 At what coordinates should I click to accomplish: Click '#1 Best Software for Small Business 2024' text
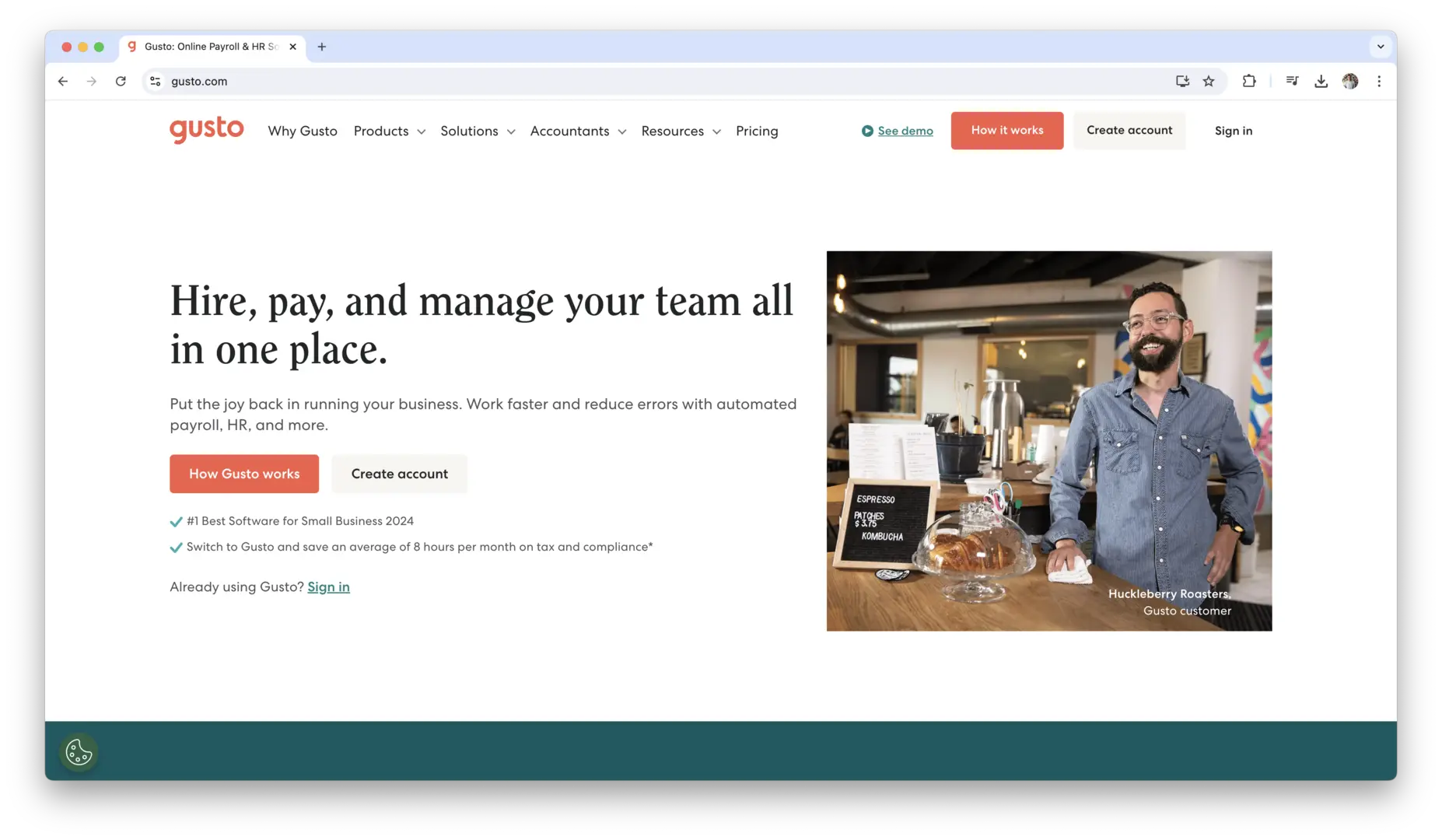pos(300,521)
